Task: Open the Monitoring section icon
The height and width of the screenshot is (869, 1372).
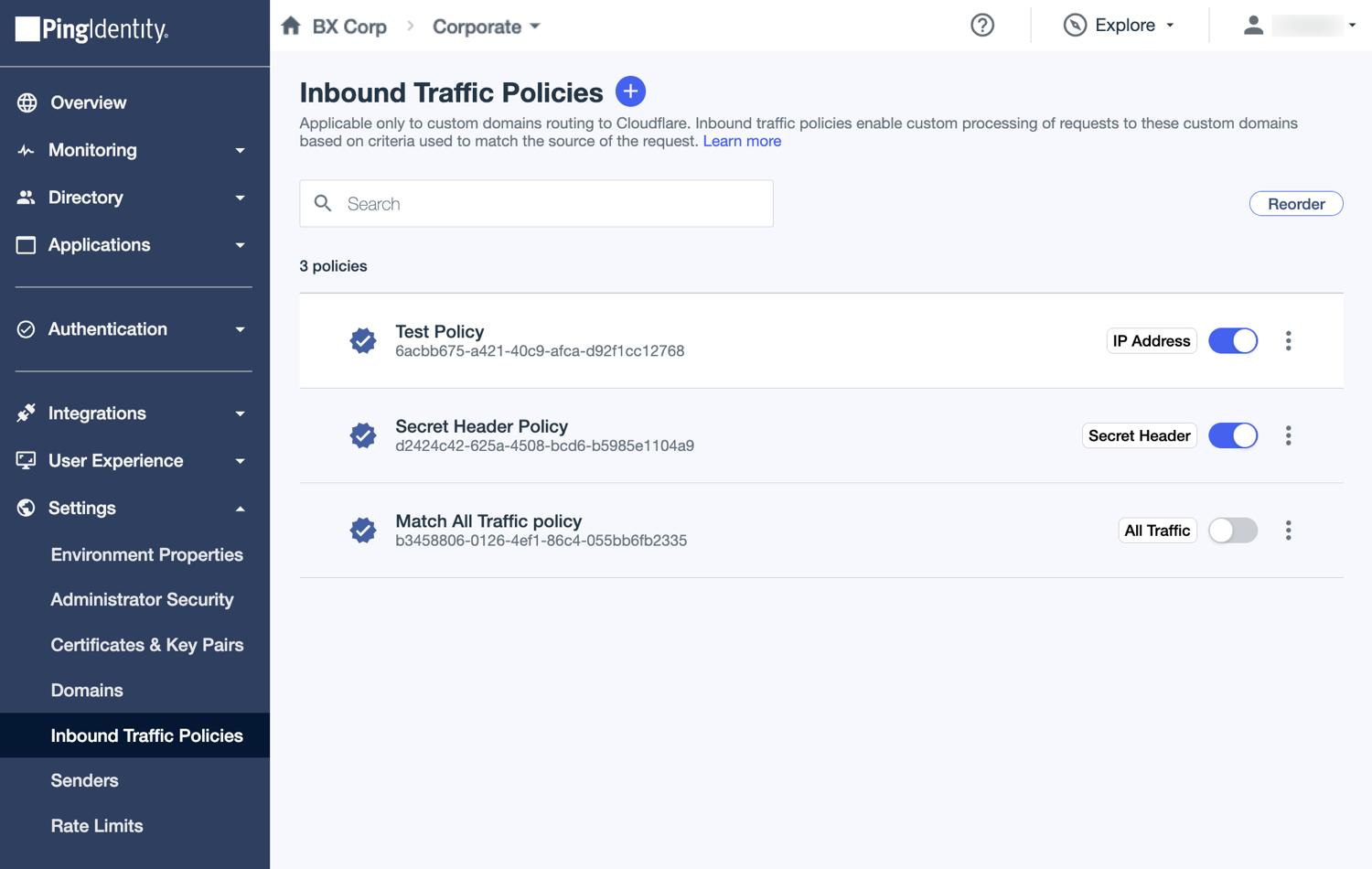Action: (26, 150)
